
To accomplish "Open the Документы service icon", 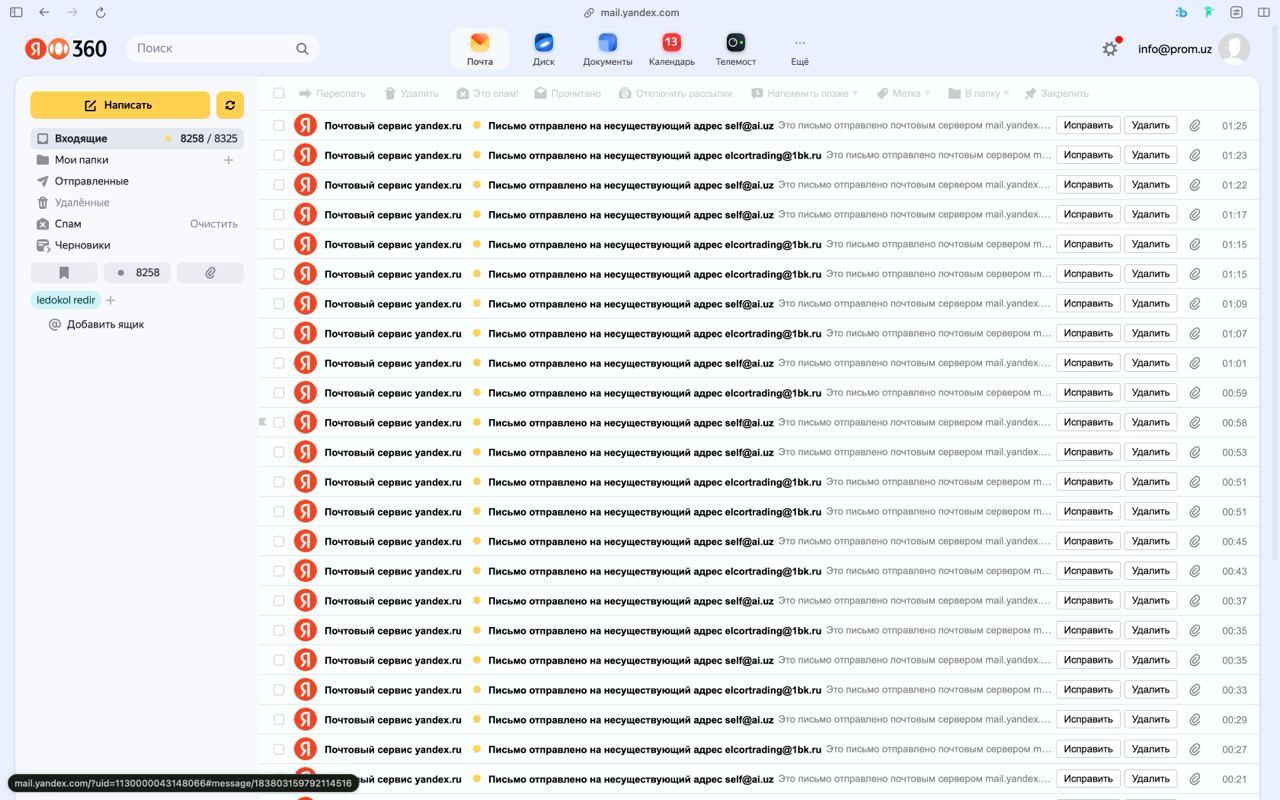I will (x=608, y=48).
